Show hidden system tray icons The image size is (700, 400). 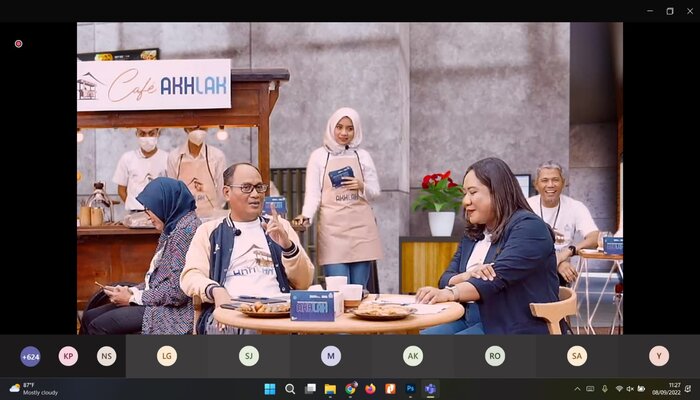click(577, 389)
